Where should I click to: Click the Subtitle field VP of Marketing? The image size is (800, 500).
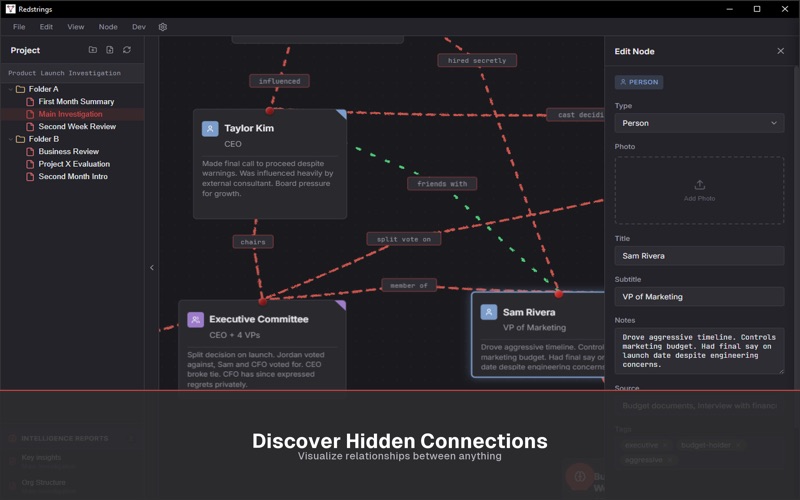[699, 297]
